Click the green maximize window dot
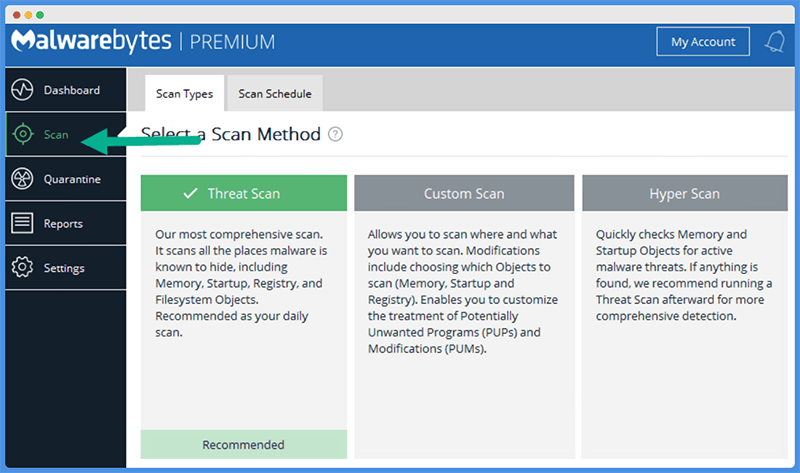Image resolution: width=800 pixels, height=473 pixels. pyautogui.click(x=40, y=15)
